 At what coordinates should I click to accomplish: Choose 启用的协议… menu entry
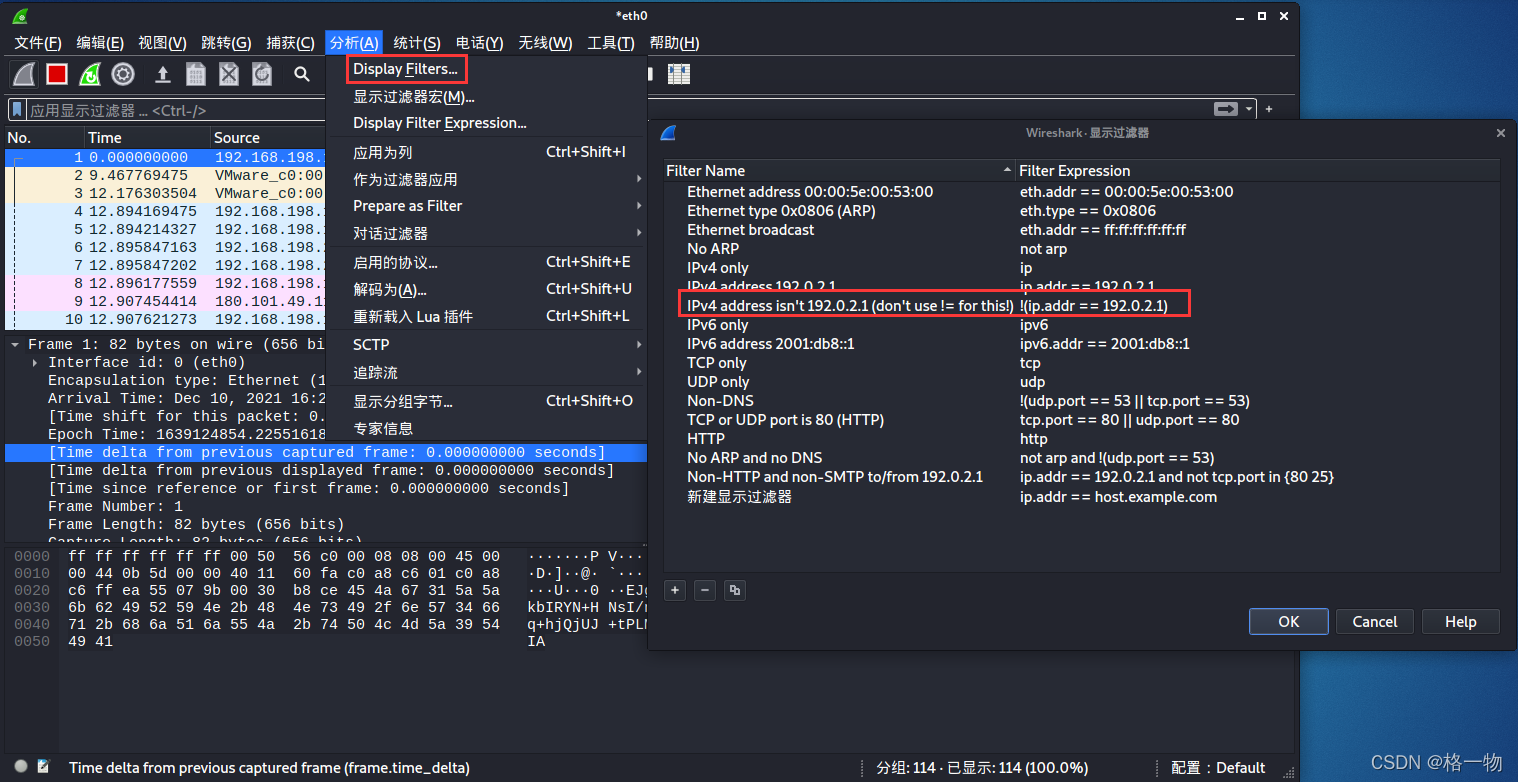[486, 262]
